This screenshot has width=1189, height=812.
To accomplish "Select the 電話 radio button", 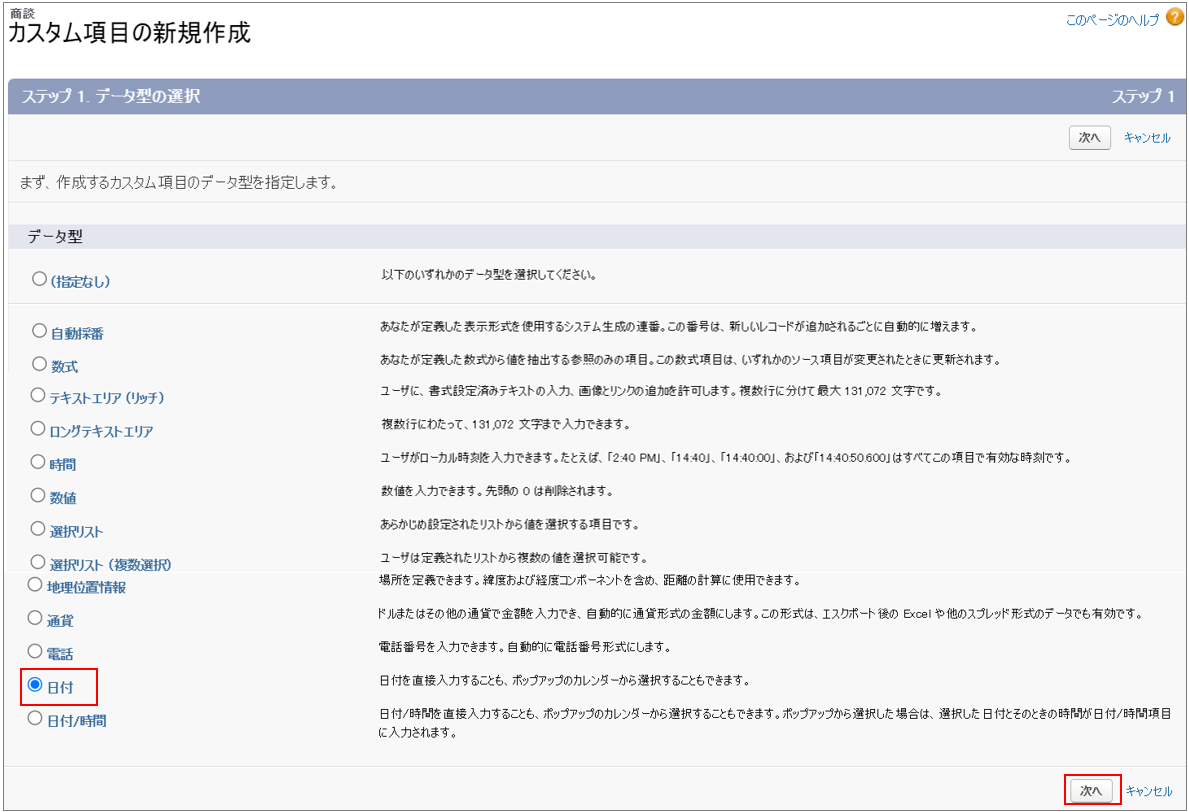I will pyautogui.click(x=35, y=651).
